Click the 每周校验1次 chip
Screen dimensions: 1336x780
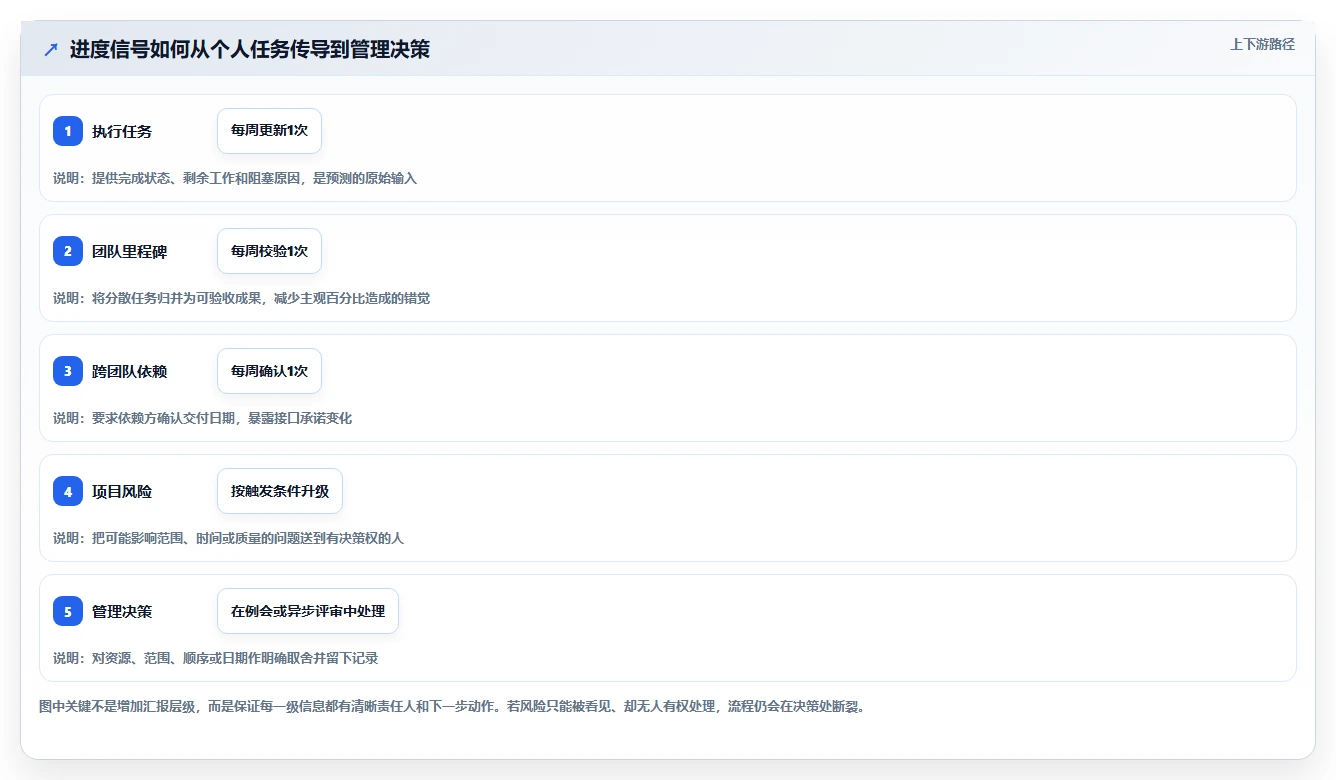point(269,251)
